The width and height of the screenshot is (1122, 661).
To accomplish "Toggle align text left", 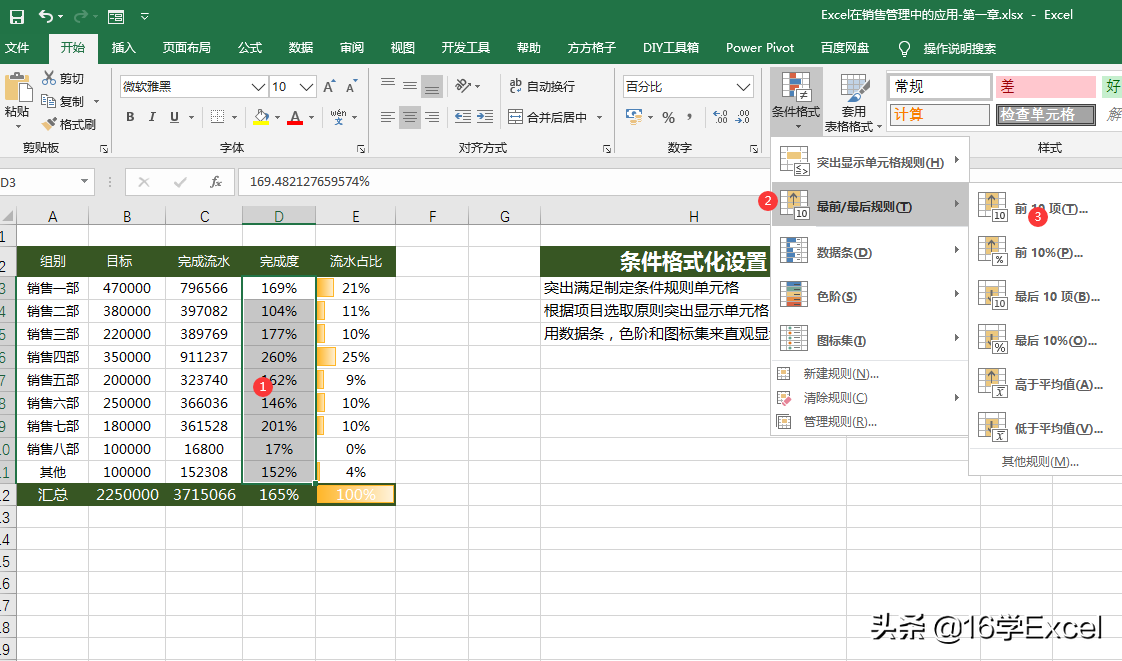I will [x=387, y=117].
